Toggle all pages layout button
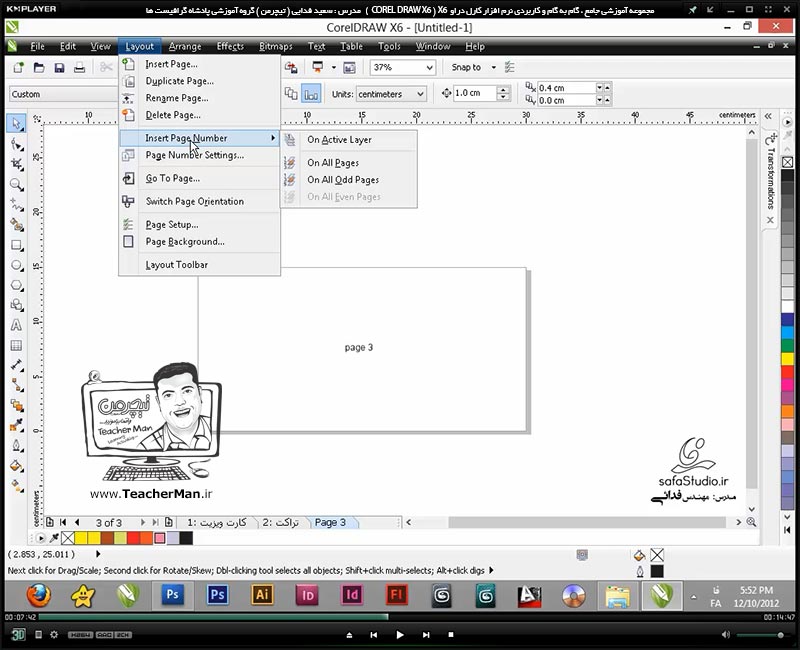The height and width of the screenshot is (650, 800). point(291,94)
